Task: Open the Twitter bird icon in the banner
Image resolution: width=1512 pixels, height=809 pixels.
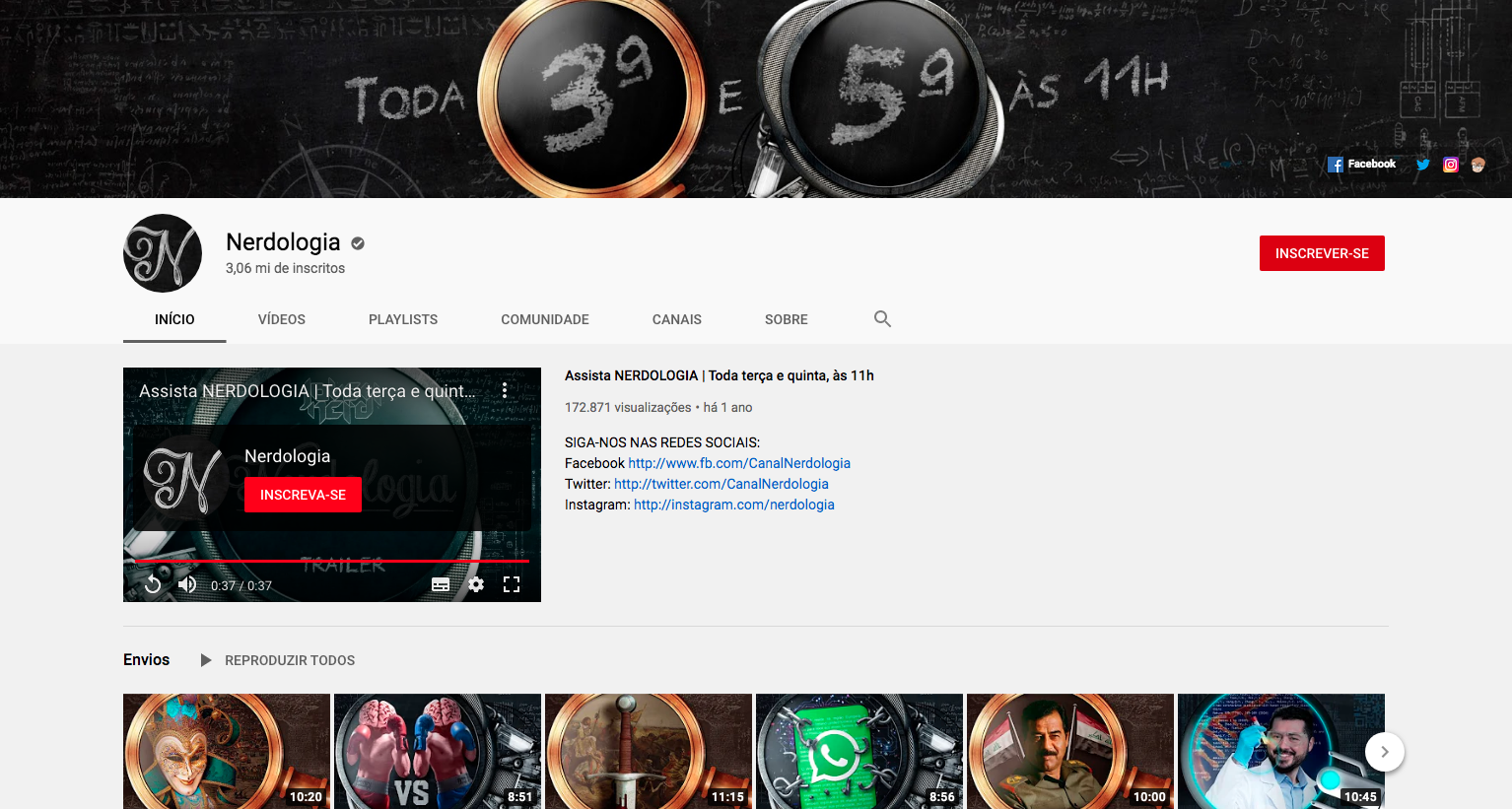Action: [x=1422, y=165]
